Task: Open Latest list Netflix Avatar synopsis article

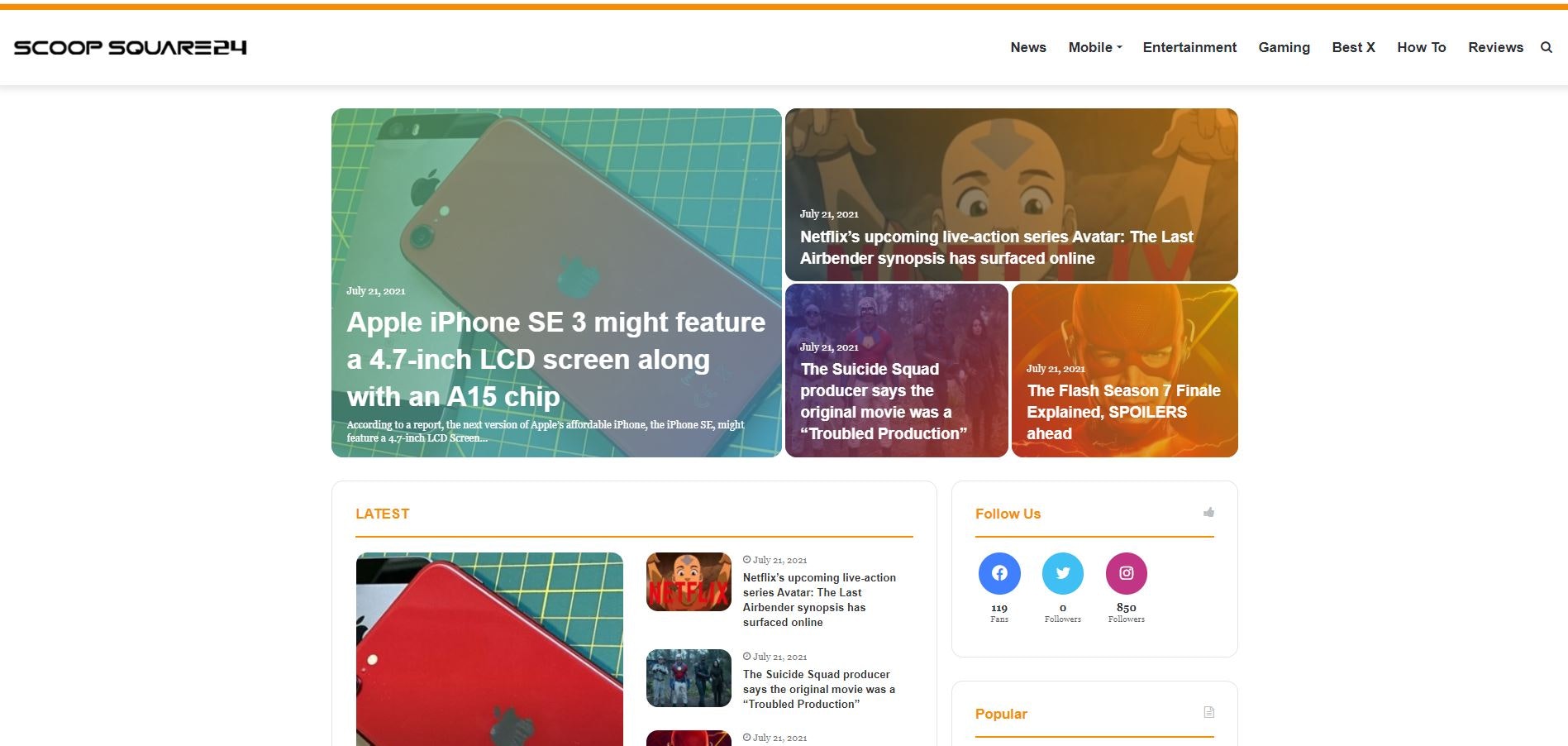Action: click(819, 600)
